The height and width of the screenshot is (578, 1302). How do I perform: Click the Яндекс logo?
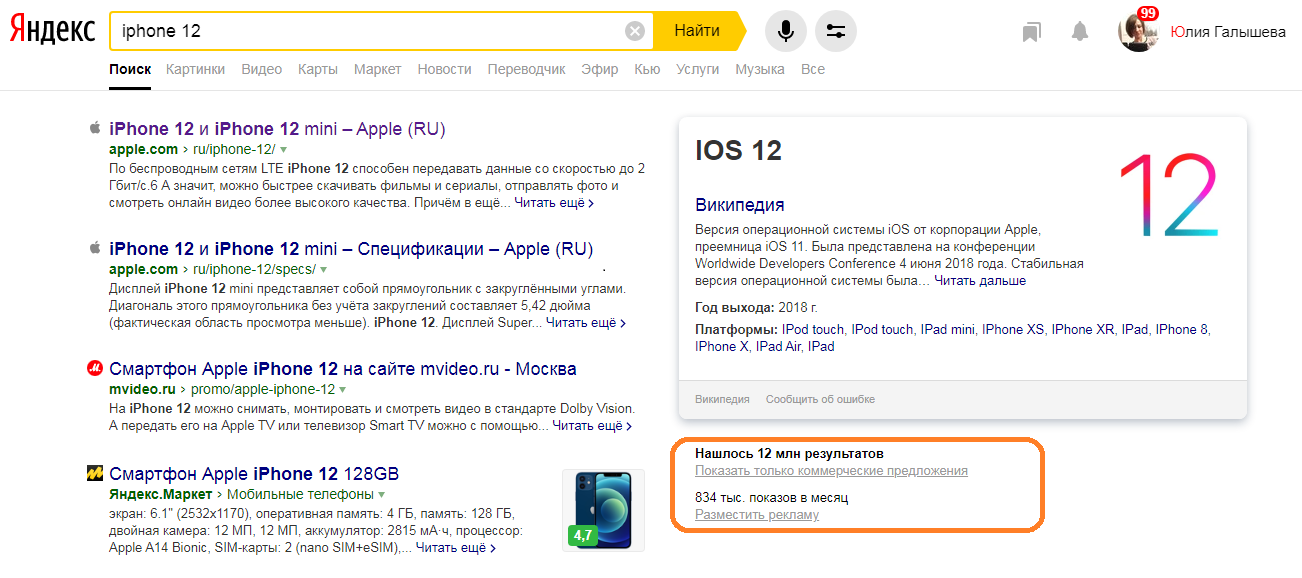point(53,31)
